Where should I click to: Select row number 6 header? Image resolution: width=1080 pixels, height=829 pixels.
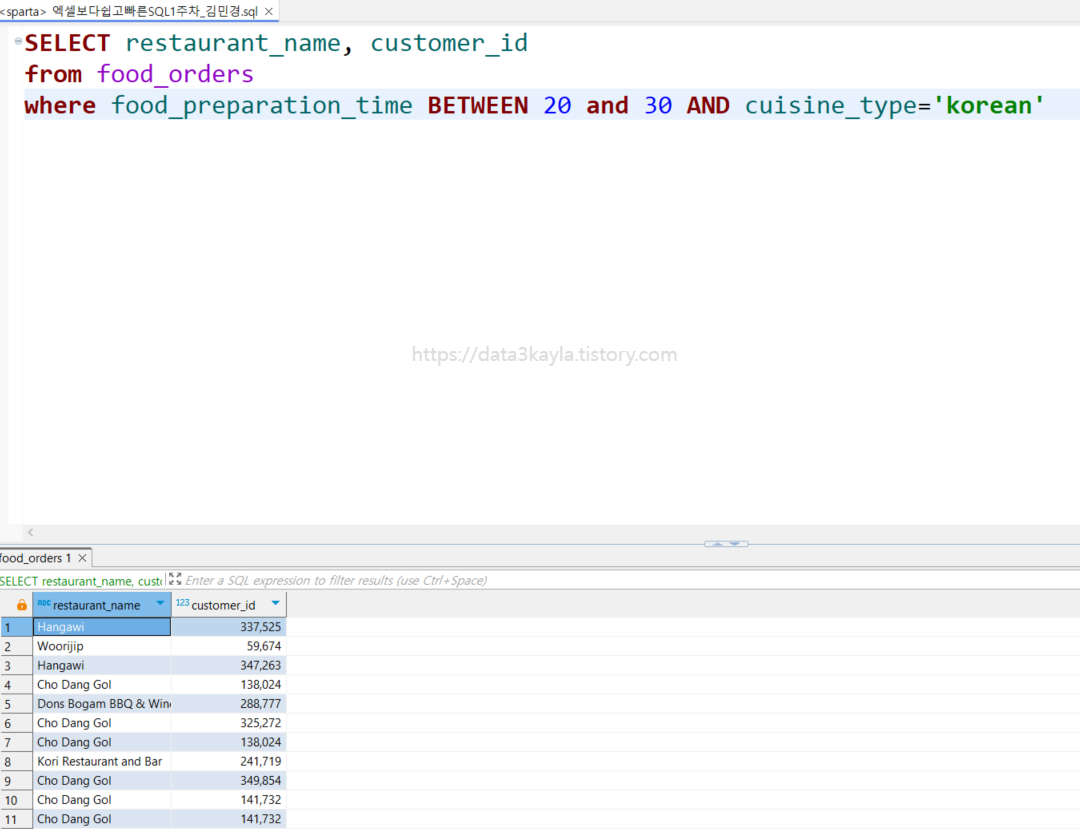(x=16, y=724)
